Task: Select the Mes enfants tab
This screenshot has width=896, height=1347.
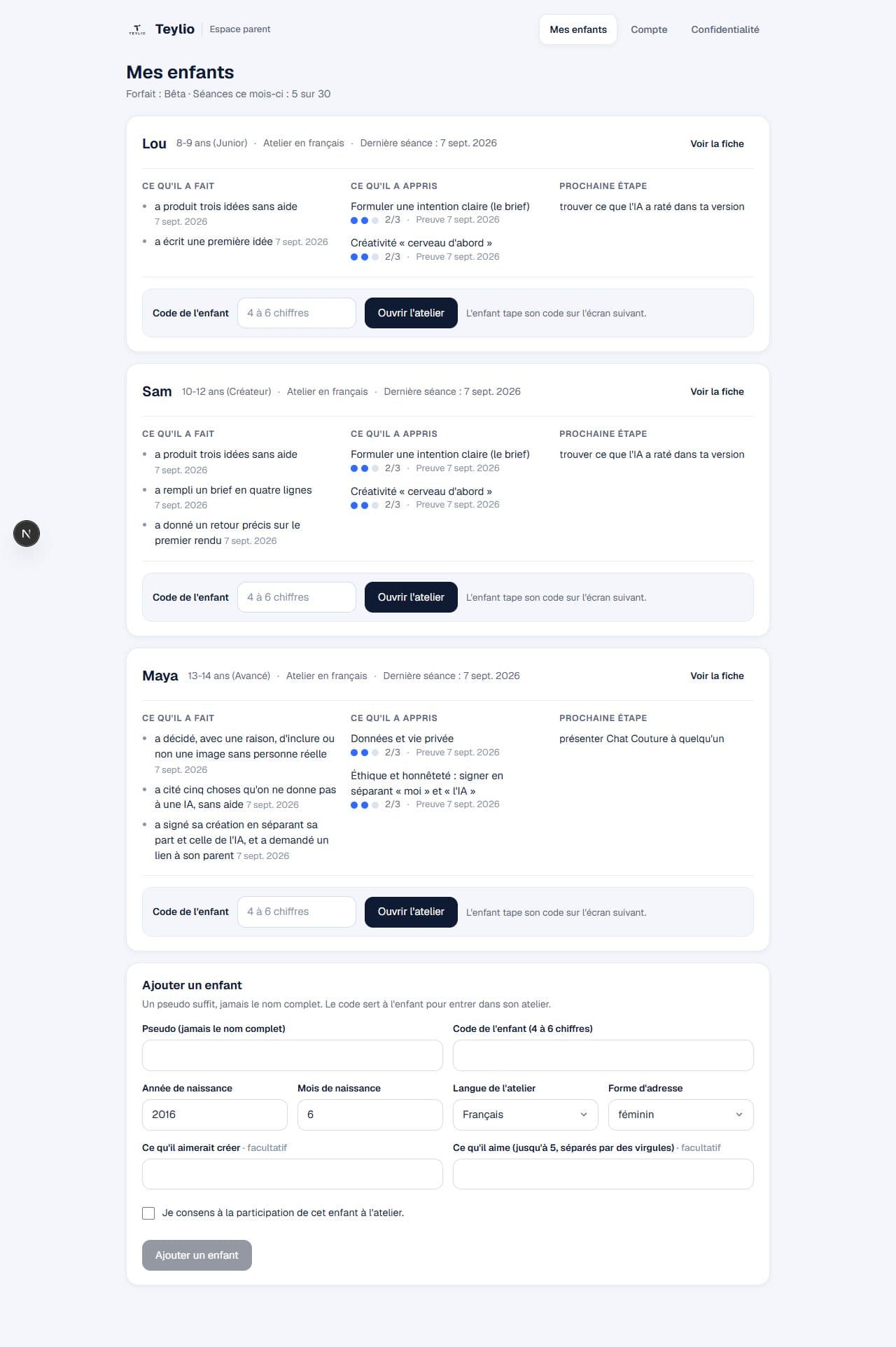Action: [x=578, y=29]
